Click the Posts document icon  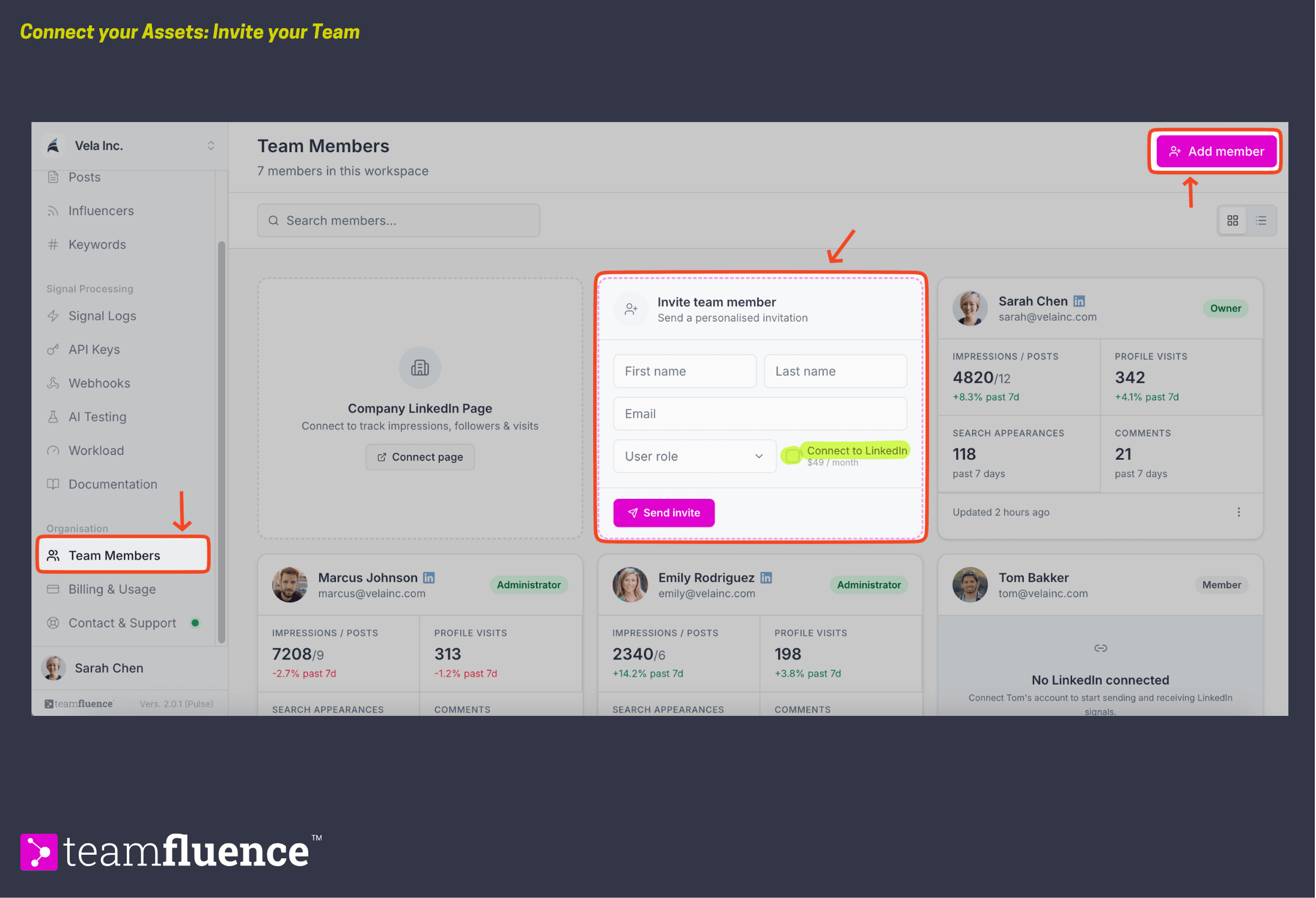(x=53, y=177)
